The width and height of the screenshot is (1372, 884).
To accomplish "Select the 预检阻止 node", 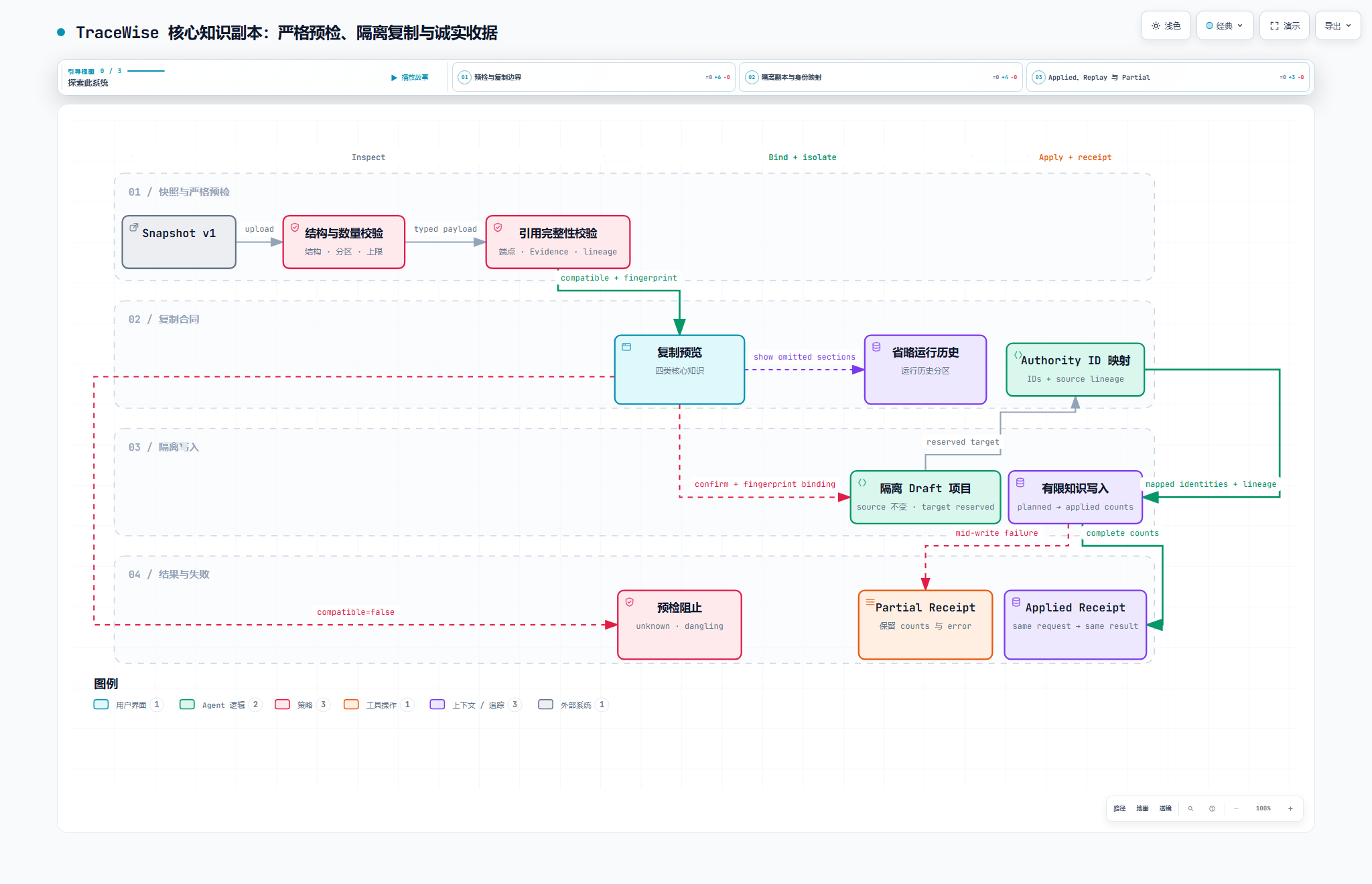I will (679, 625).
